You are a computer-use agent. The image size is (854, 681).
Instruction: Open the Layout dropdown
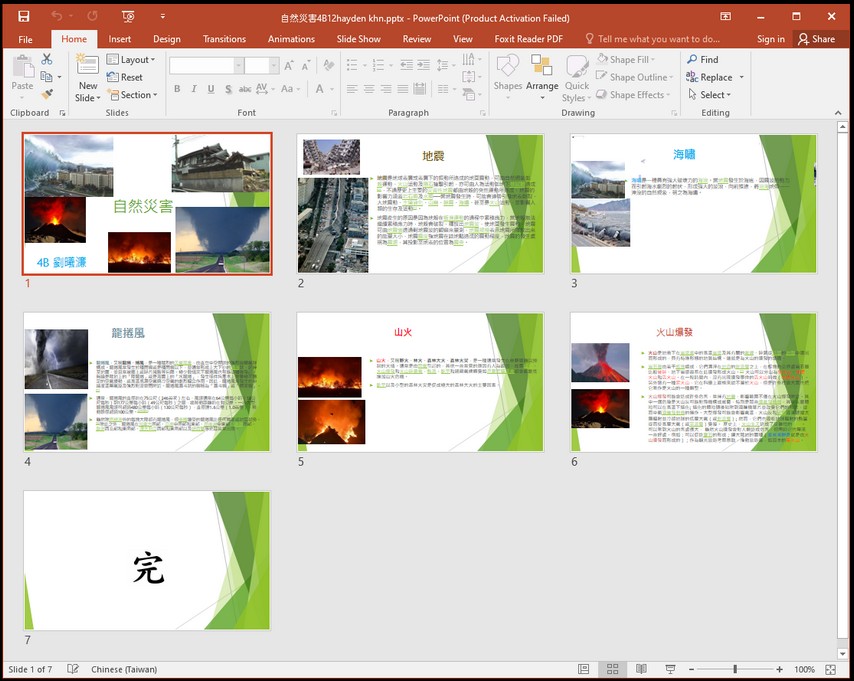(131, 59)
